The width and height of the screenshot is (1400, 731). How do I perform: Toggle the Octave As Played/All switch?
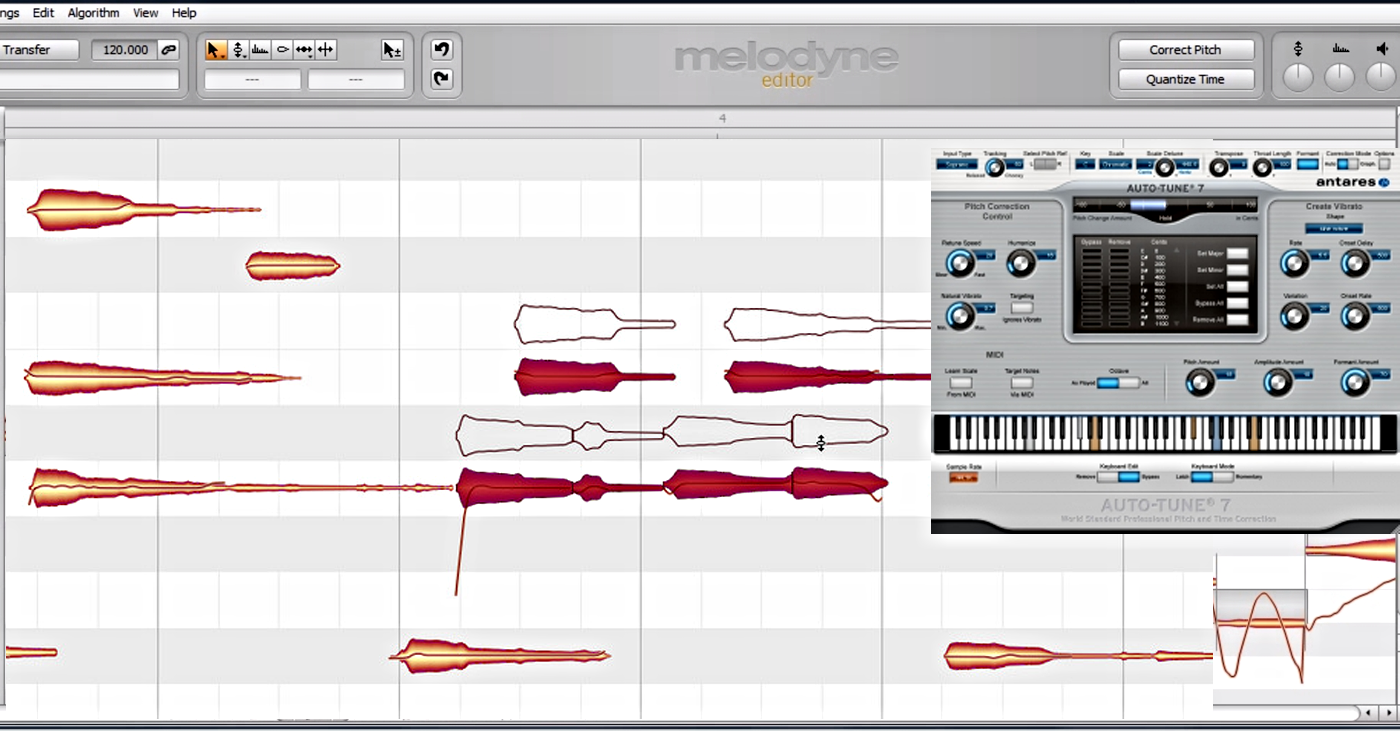[1118, 383]
